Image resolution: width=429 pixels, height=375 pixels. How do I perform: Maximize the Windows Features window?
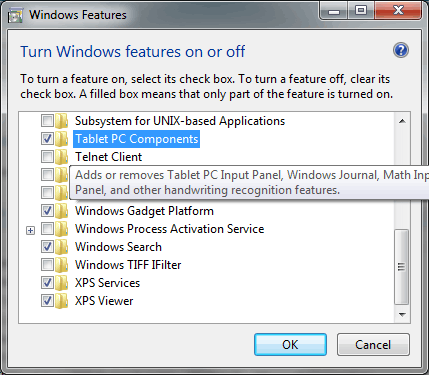361,11
